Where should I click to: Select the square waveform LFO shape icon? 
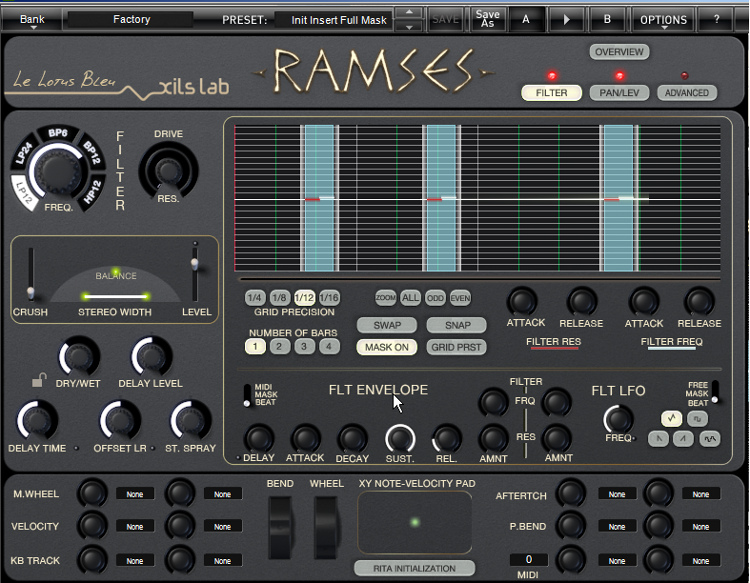[x=697, y=418]
